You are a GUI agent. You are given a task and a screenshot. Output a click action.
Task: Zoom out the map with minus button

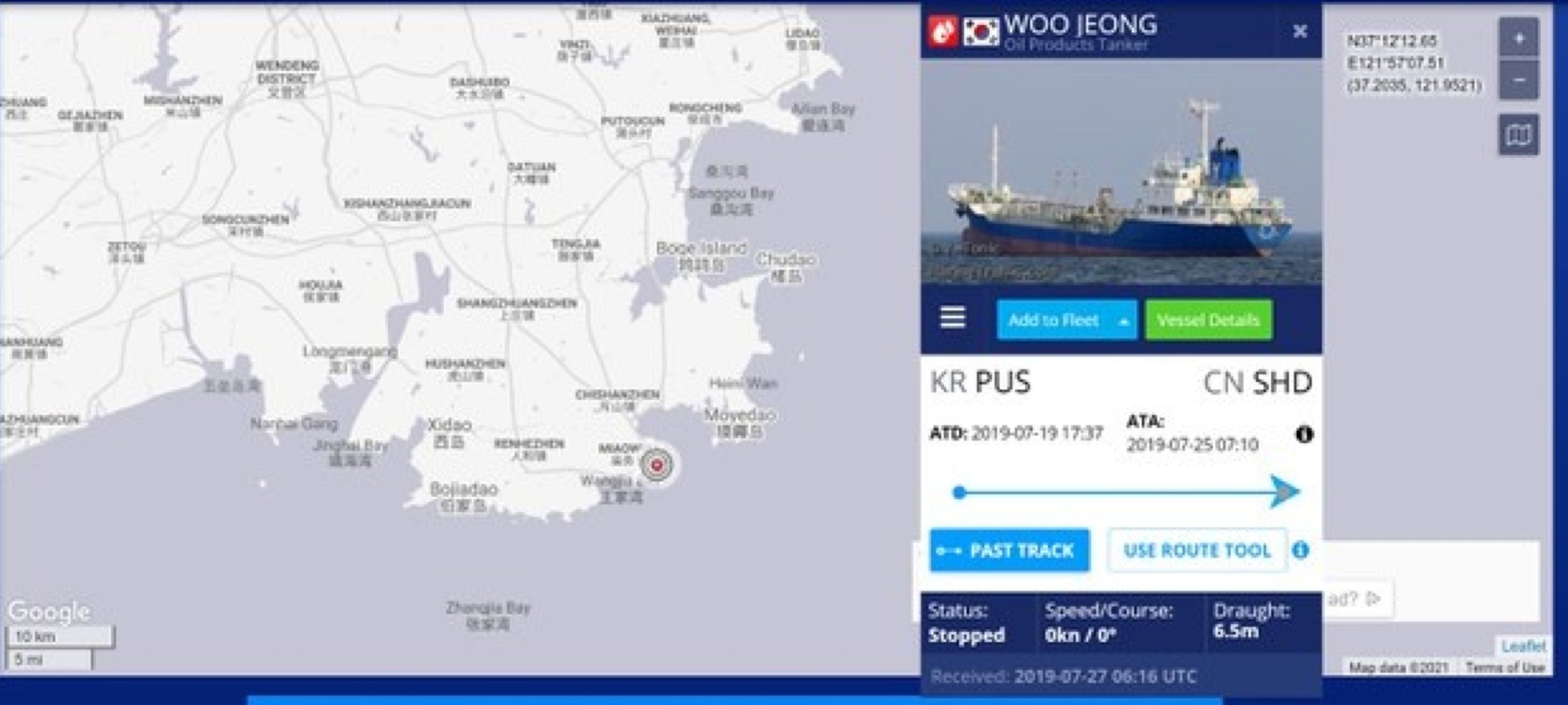1519,79
